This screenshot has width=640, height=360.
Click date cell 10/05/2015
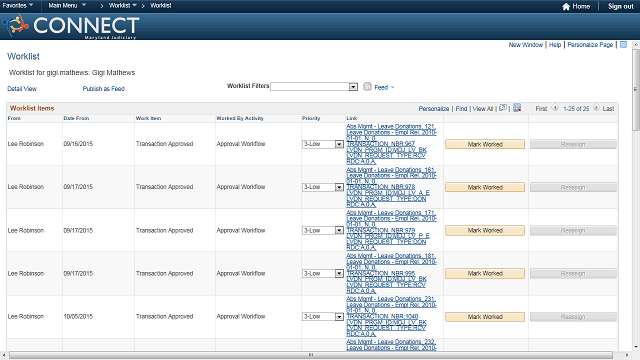point(78,317)
